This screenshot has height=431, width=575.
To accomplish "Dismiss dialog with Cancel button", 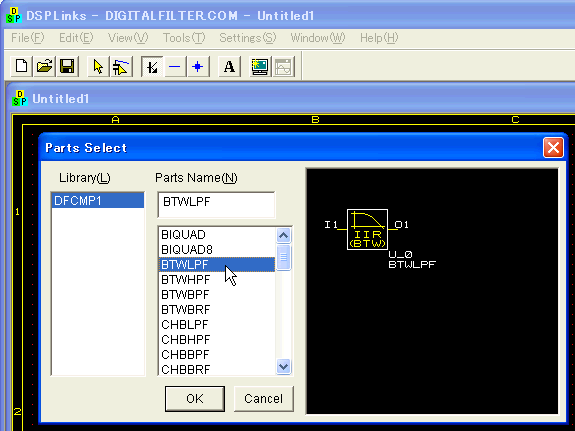I will (x=264, y=398).
